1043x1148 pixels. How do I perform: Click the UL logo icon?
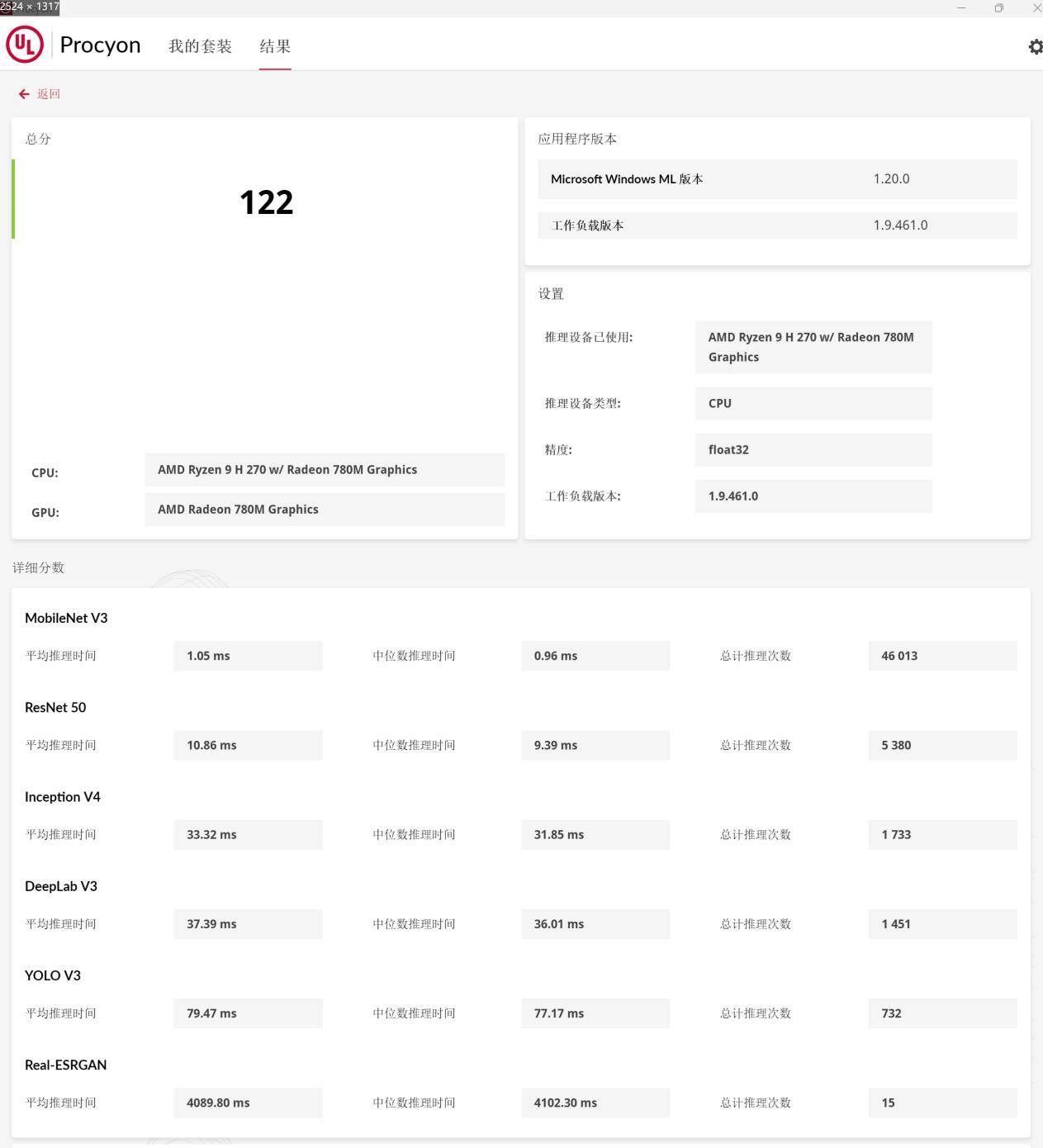tap(25, 45)
